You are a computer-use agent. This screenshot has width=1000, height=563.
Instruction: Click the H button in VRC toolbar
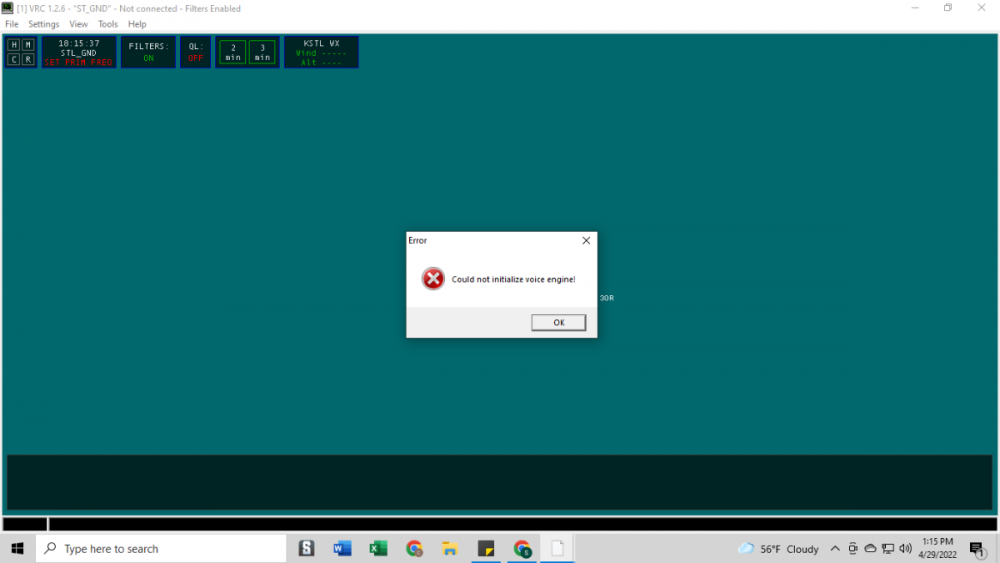click(x=14, y=45)
